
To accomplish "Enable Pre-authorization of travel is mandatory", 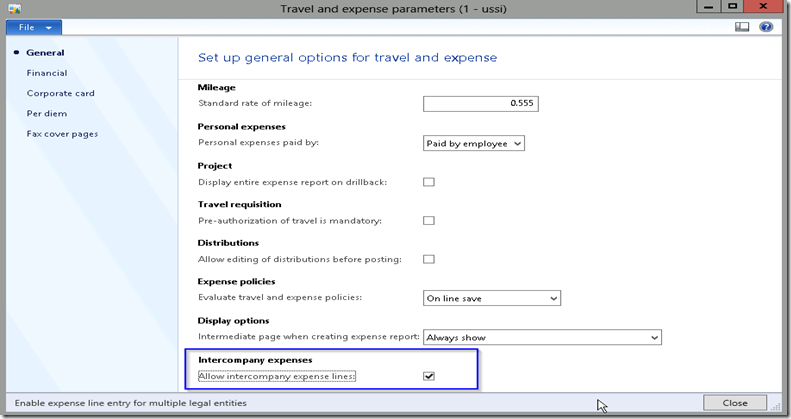I will tap(429, 220).
